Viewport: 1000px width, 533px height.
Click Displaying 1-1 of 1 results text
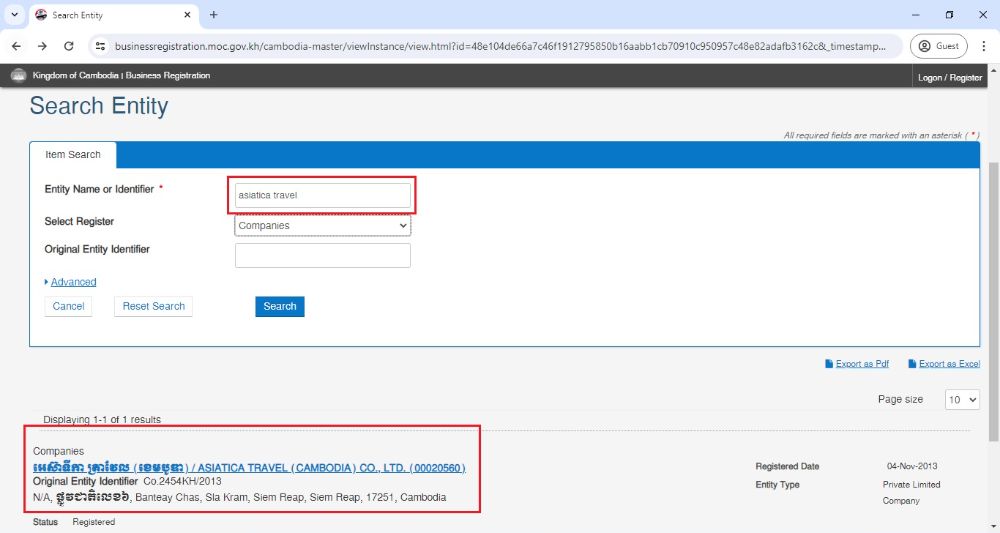tap(102, 420)
